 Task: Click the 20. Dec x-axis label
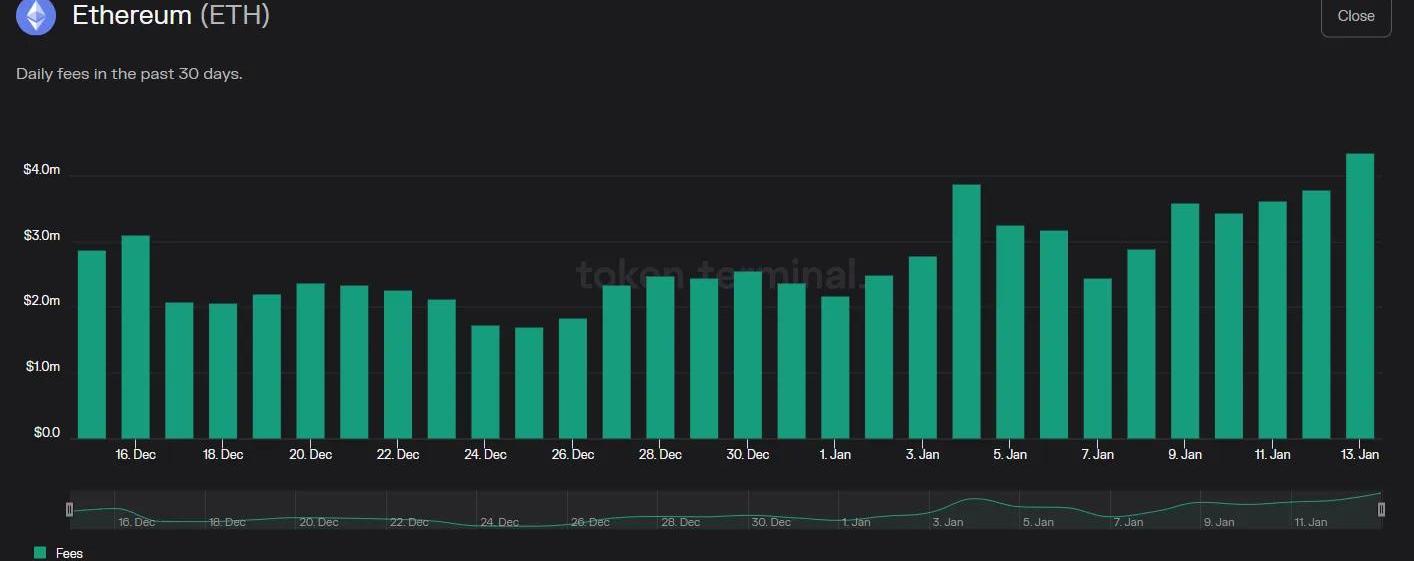pos(310,455)
